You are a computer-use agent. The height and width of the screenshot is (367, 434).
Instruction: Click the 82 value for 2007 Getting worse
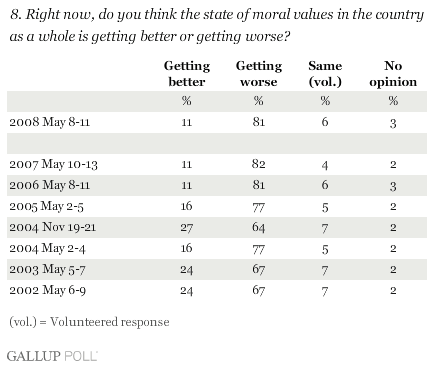259,164
